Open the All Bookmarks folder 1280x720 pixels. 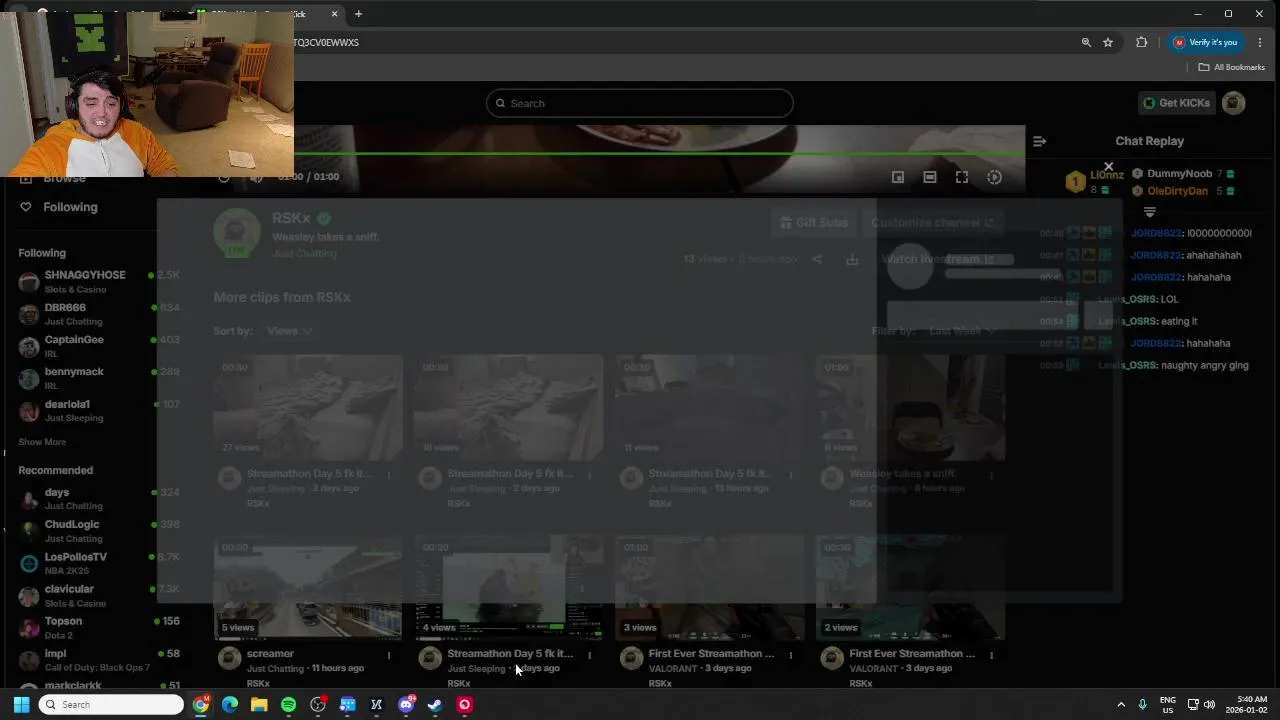(x=1232, y=67)
